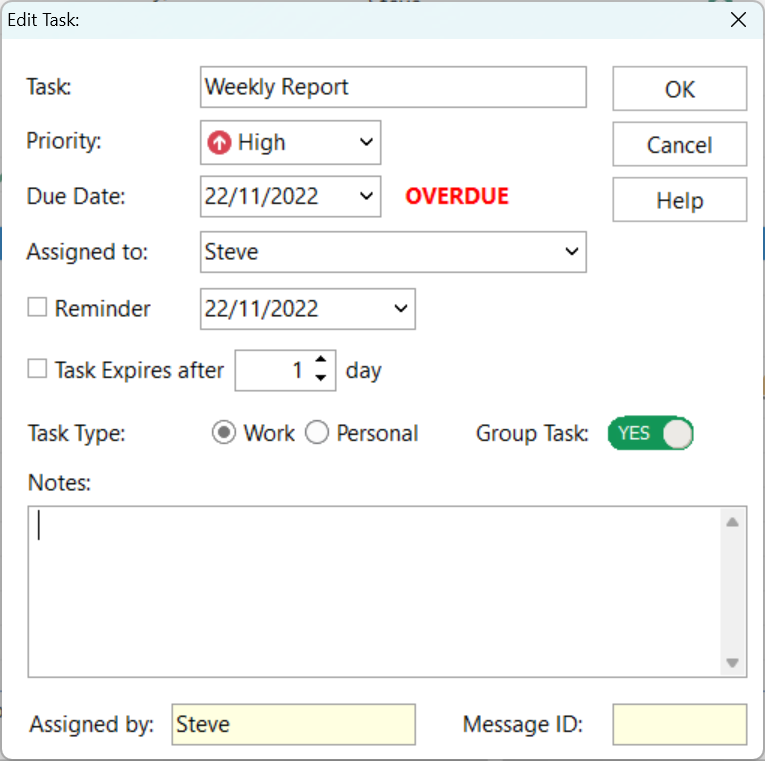765x761 pixels.
Task: Open Help for Edit Task
Action: pos(680,200)
